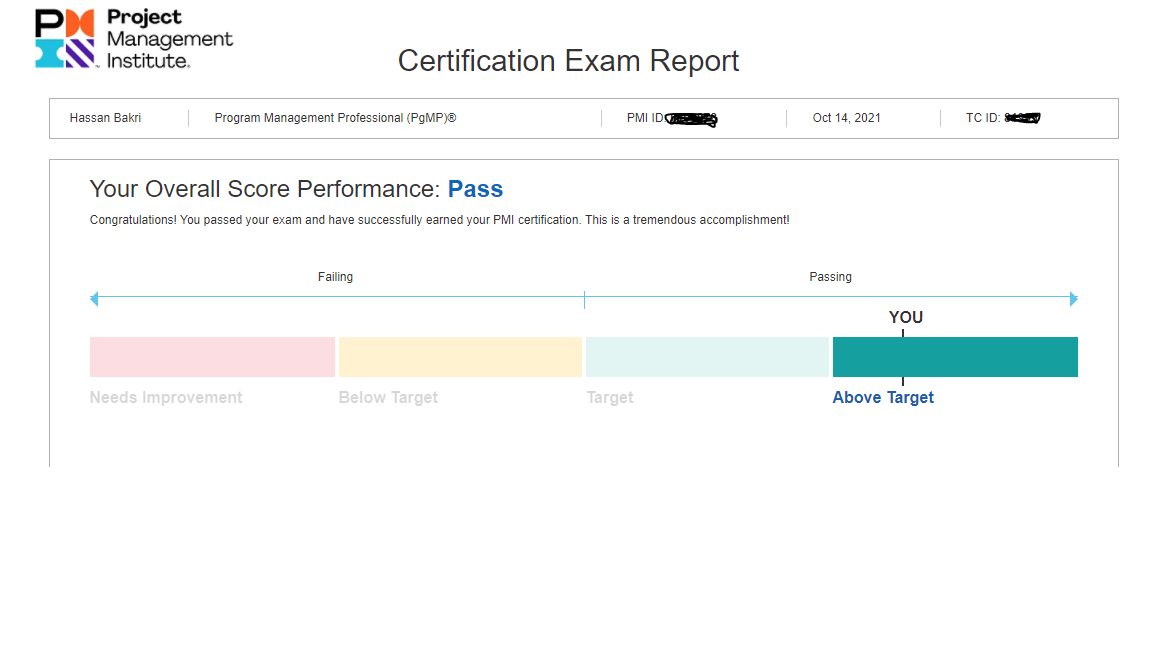Click the exam date Oct 14, 2021

point(846,118)
